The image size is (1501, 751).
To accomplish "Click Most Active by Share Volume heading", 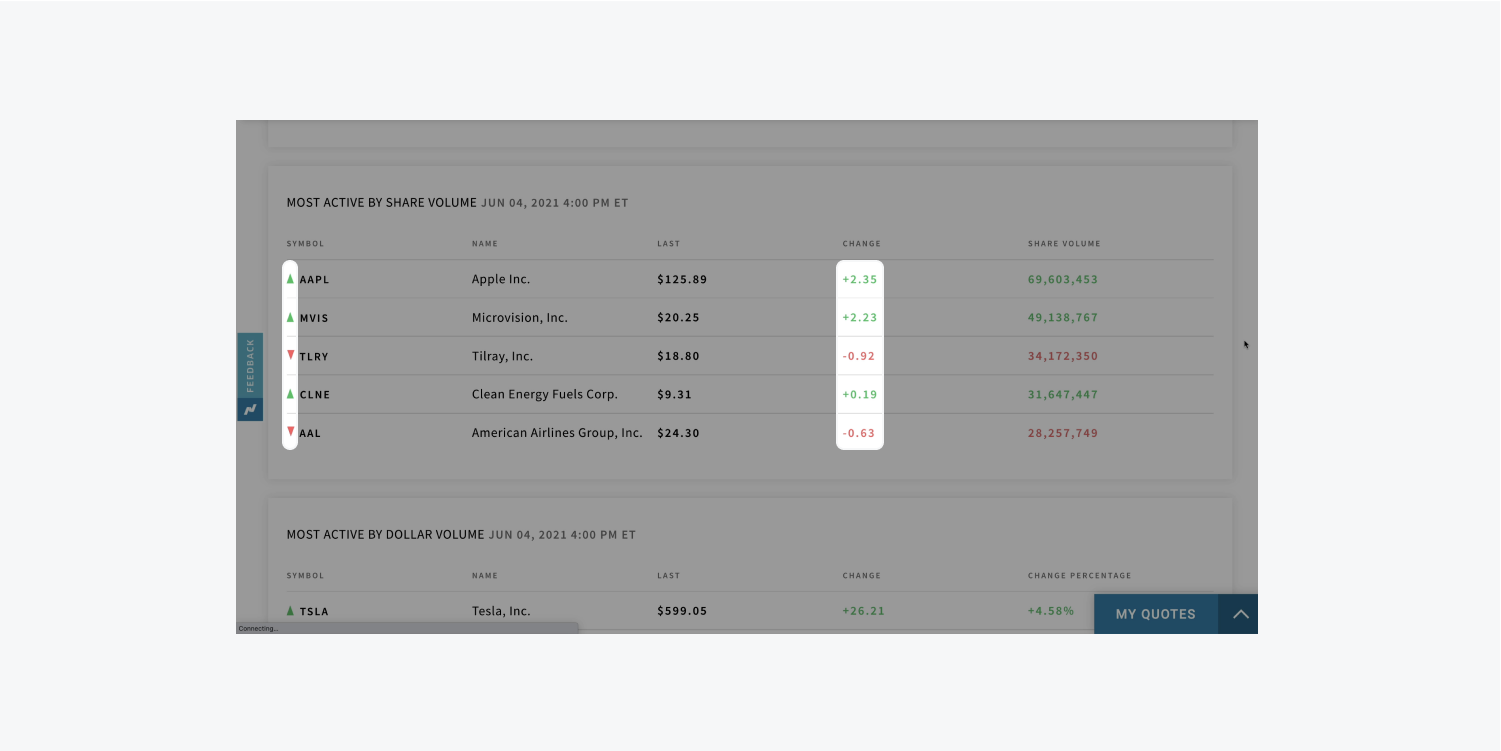I will (x=382, y=202).
